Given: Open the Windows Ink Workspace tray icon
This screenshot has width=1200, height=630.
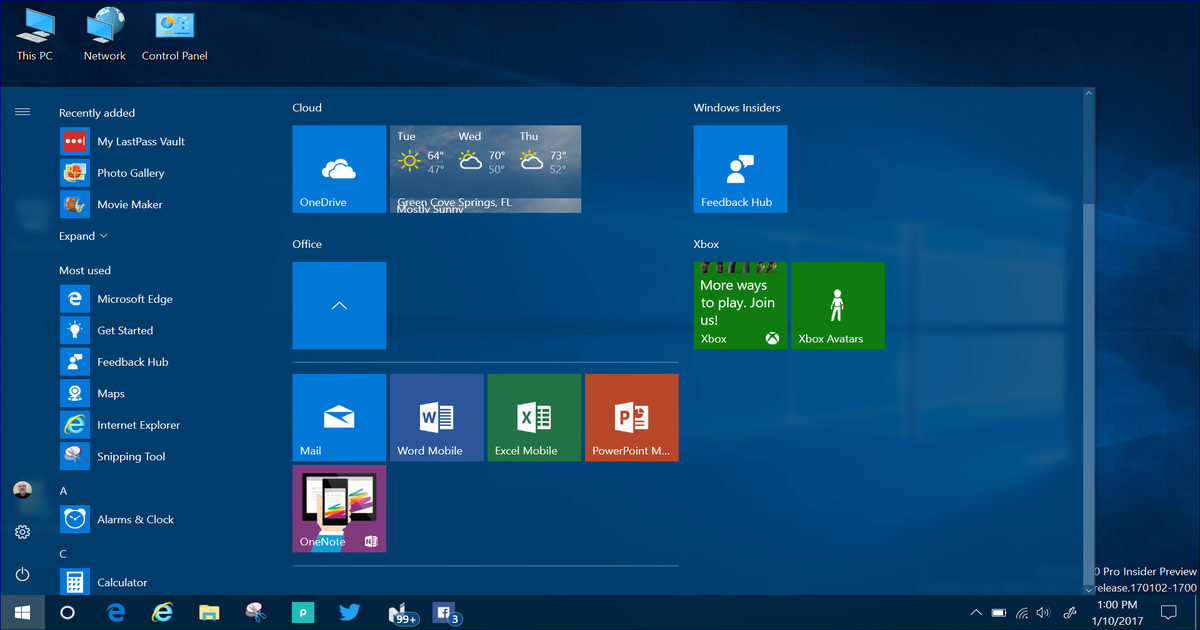Looking at the screenshot, I should (x=1069, y=612).
